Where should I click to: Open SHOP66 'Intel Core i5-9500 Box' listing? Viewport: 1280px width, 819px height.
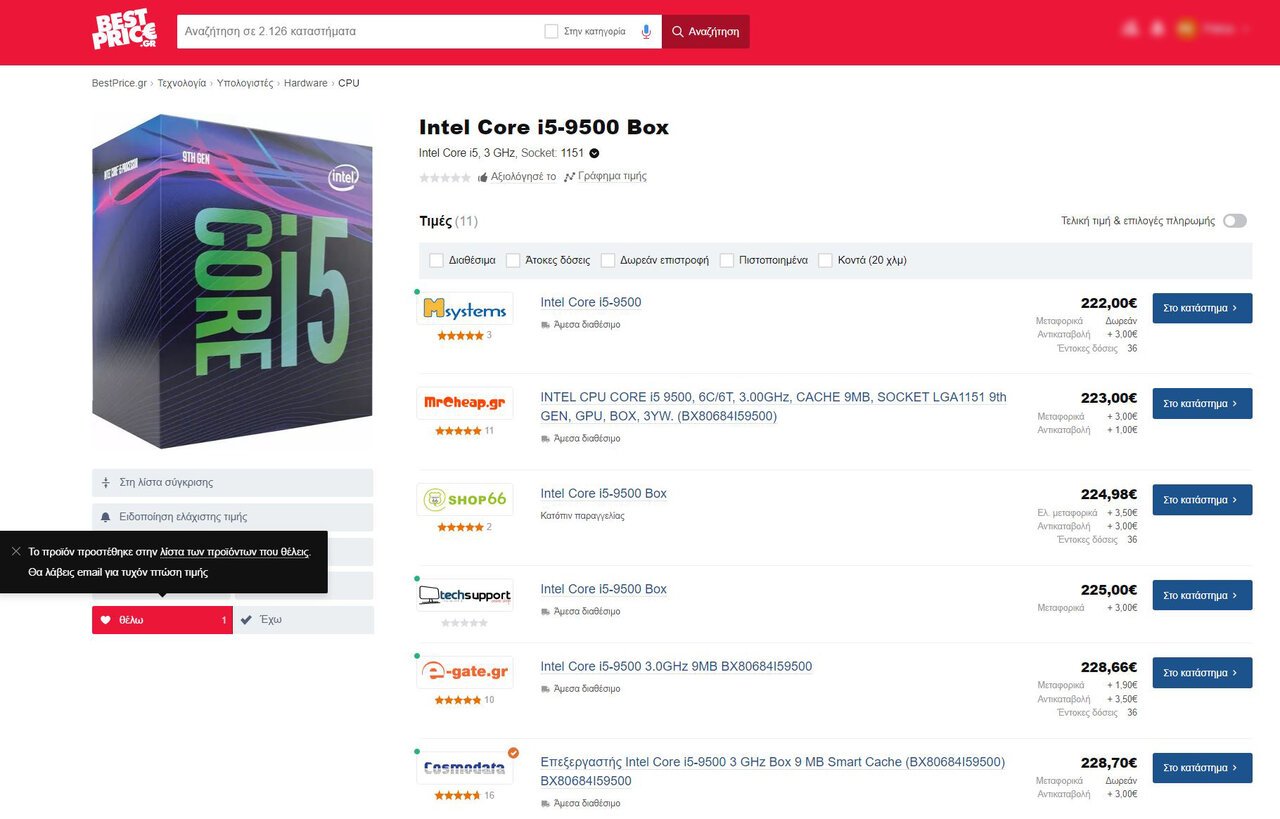(604, 494)
